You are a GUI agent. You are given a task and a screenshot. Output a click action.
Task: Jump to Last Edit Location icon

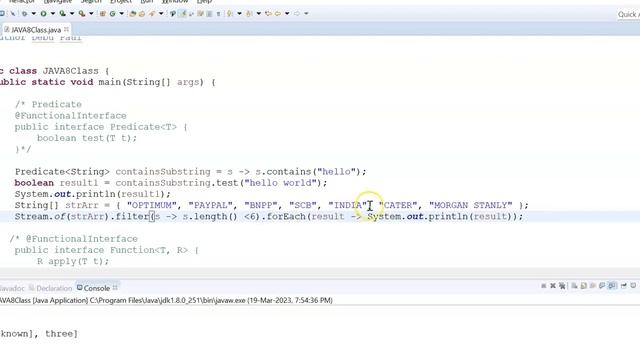[268, 13]
